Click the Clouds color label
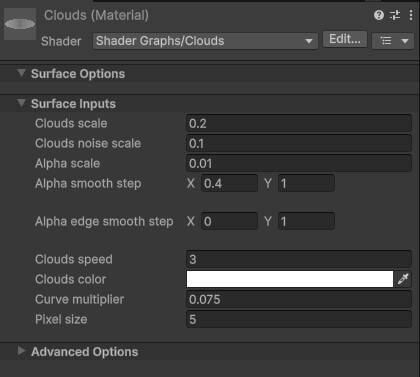This screenshot has height=377, width=420. point(70,279)
